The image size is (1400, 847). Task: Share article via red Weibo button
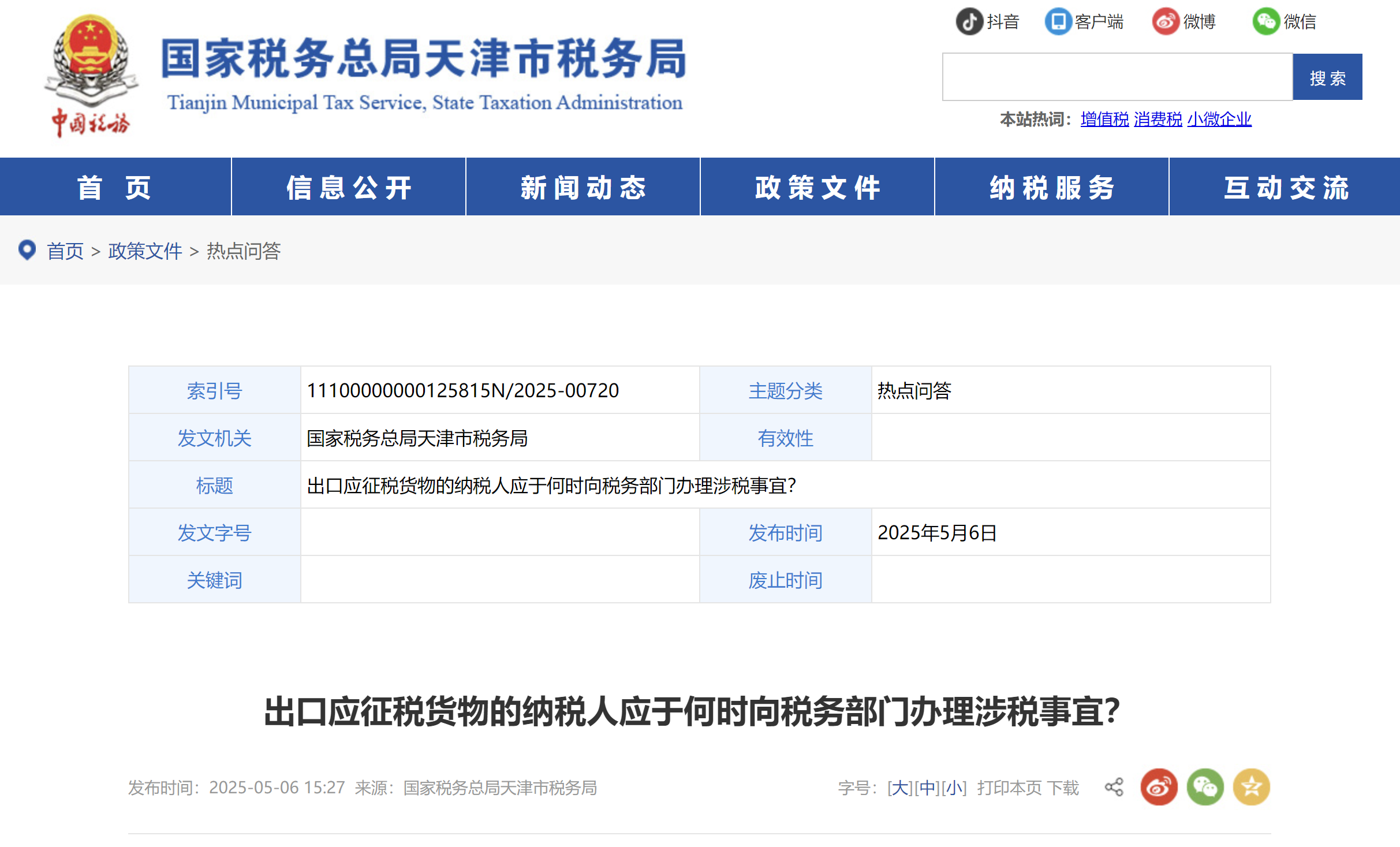pos(1159,787)
